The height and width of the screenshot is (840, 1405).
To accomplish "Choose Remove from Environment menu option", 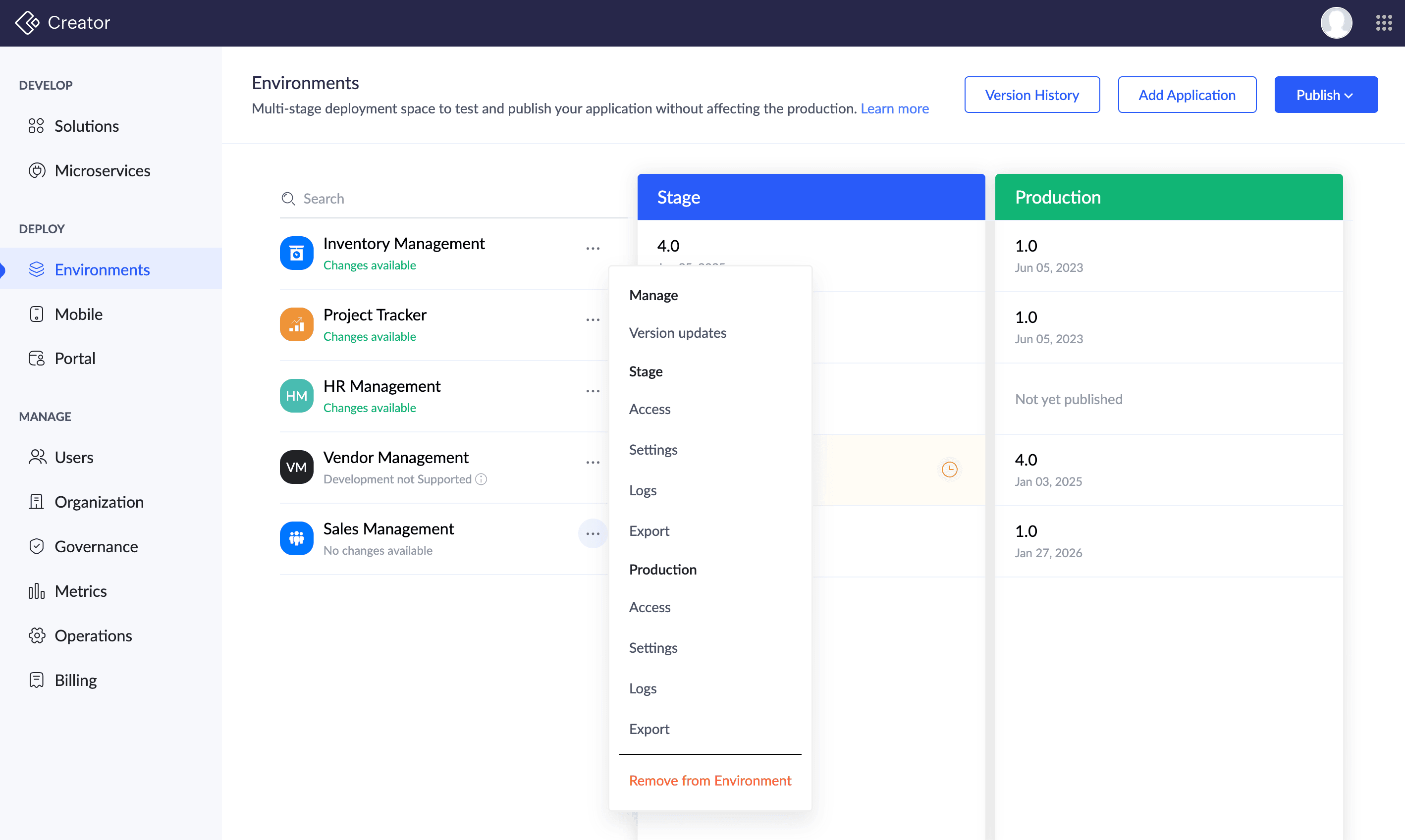I will click(x=709, y=781).
